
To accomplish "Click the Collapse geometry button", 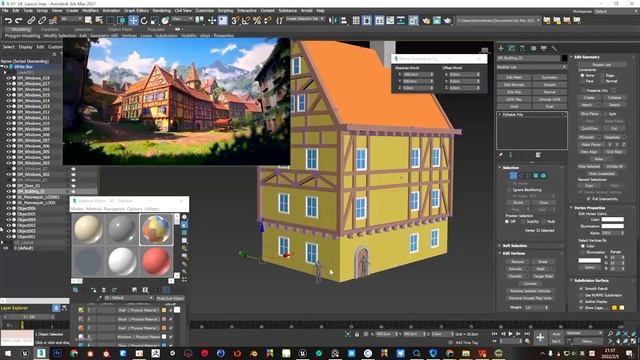I will (614, 98).
